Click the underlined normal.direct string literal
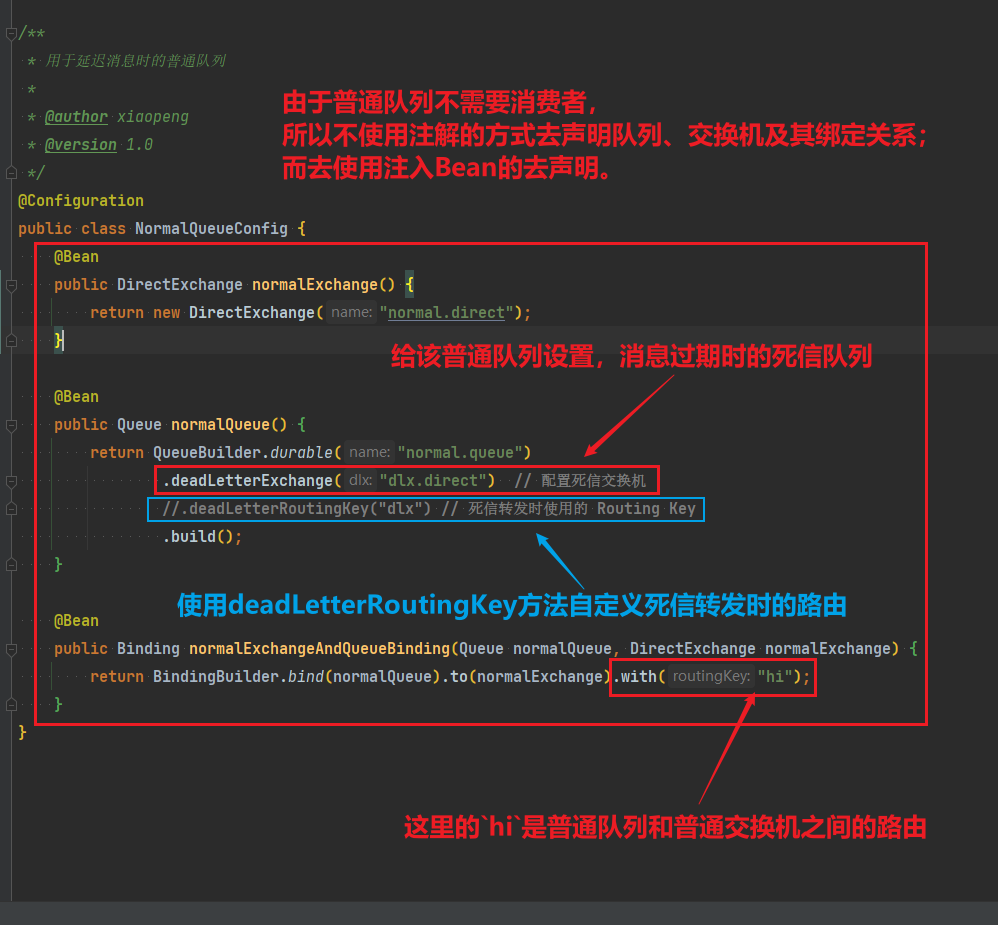 click(x=447, y=312)
